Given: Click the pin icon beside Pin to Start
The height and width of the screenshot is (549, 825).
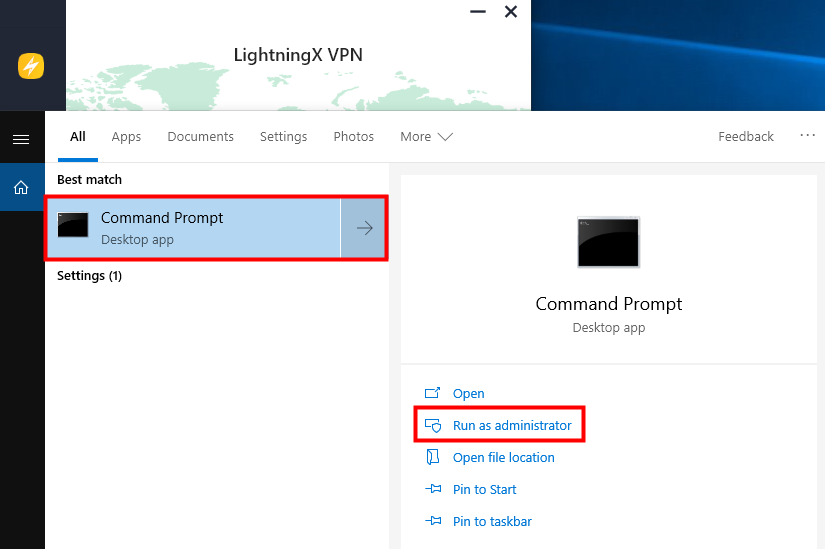Looking at the screenshot, I should 433,489.
